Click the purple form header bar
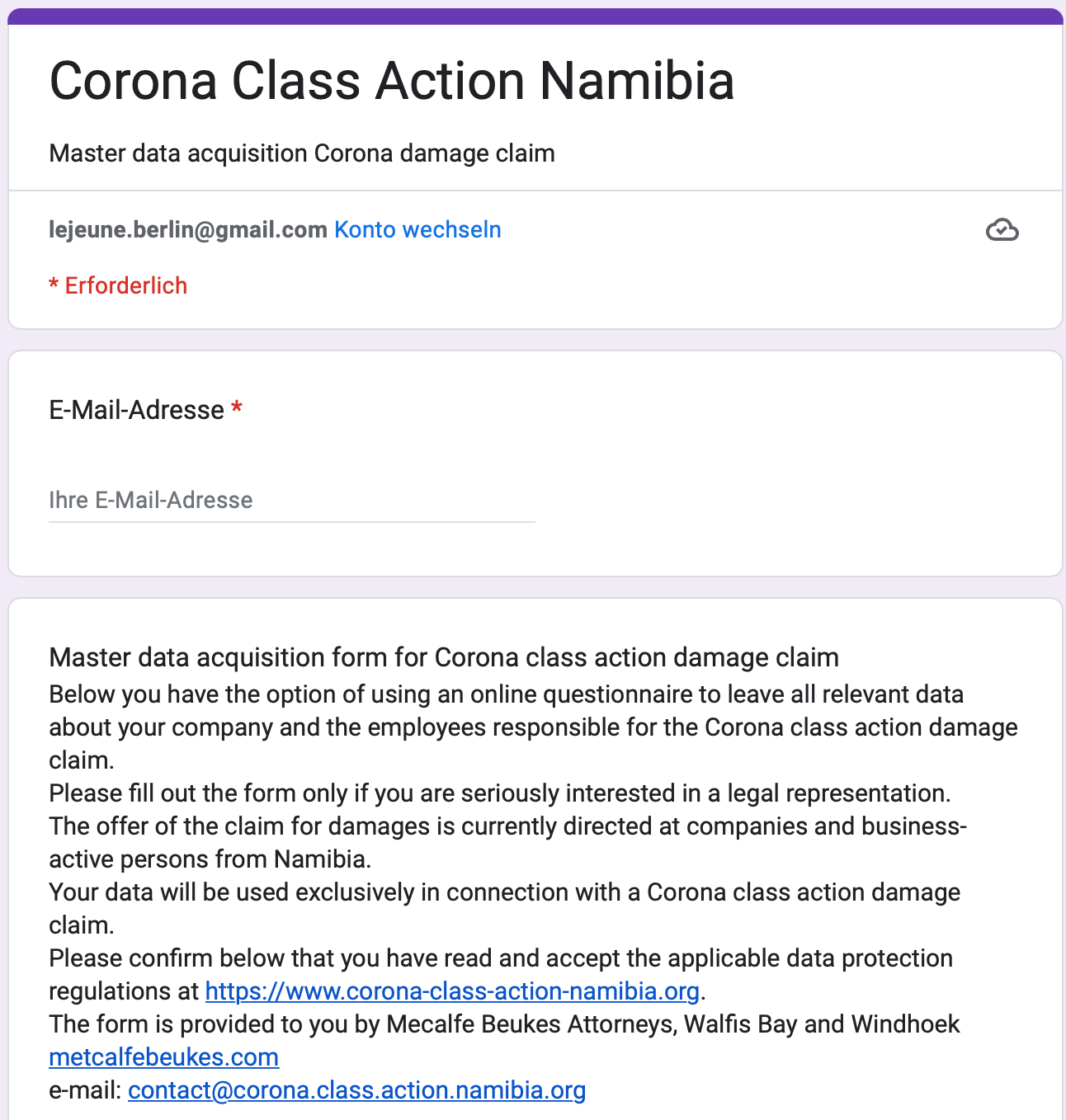 (535, 16)
